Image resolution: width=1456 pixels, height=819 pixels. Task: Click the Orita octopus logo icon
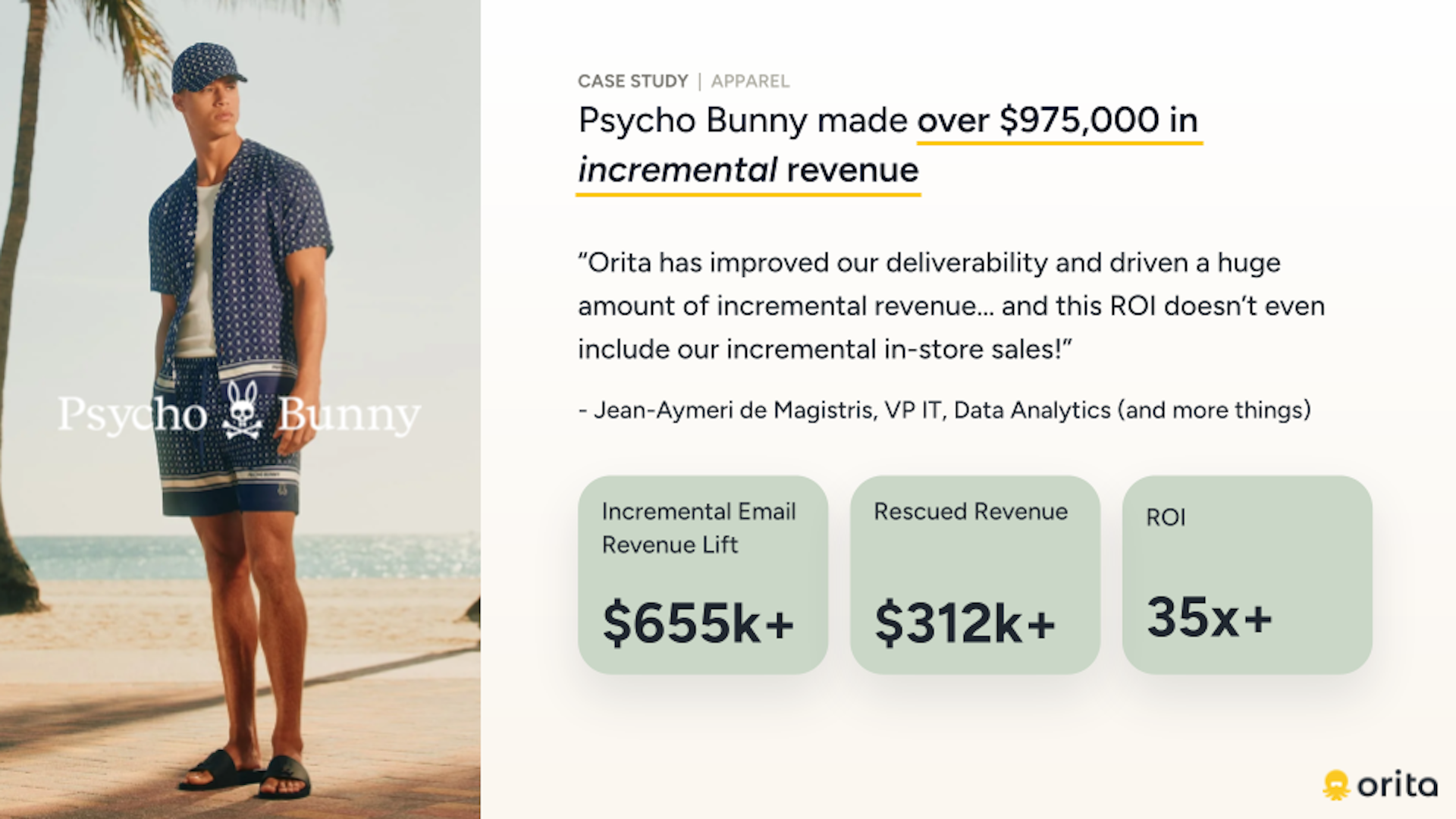[x=1336, y=786]
